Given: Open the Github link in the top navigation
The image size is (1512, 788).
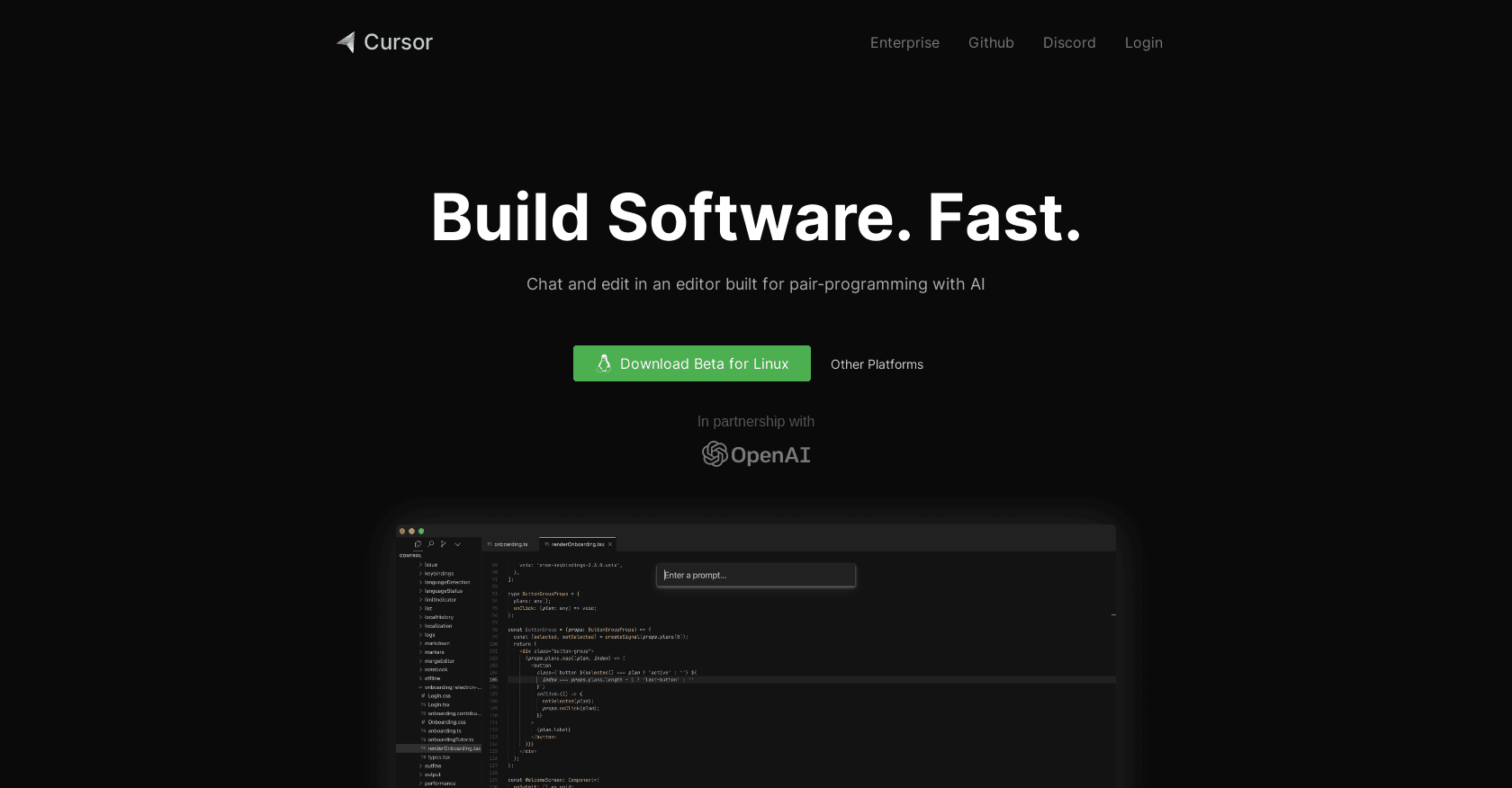Looking at the screenshot, I should click(x=991, y=42).
